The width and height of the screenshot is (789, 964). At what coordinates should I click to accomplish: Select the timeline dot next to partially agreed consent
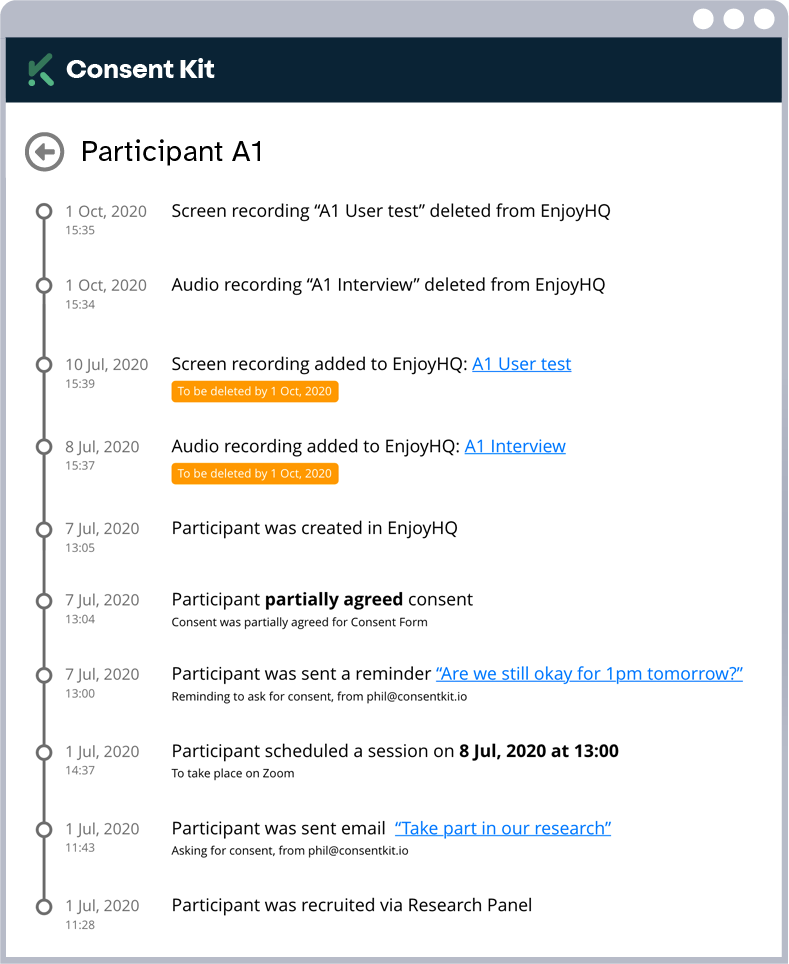(x=43, y=600)
